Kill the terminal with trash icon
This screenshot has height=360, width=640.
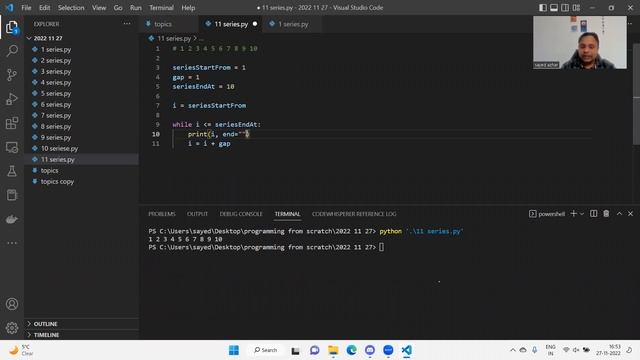(606, 213)
